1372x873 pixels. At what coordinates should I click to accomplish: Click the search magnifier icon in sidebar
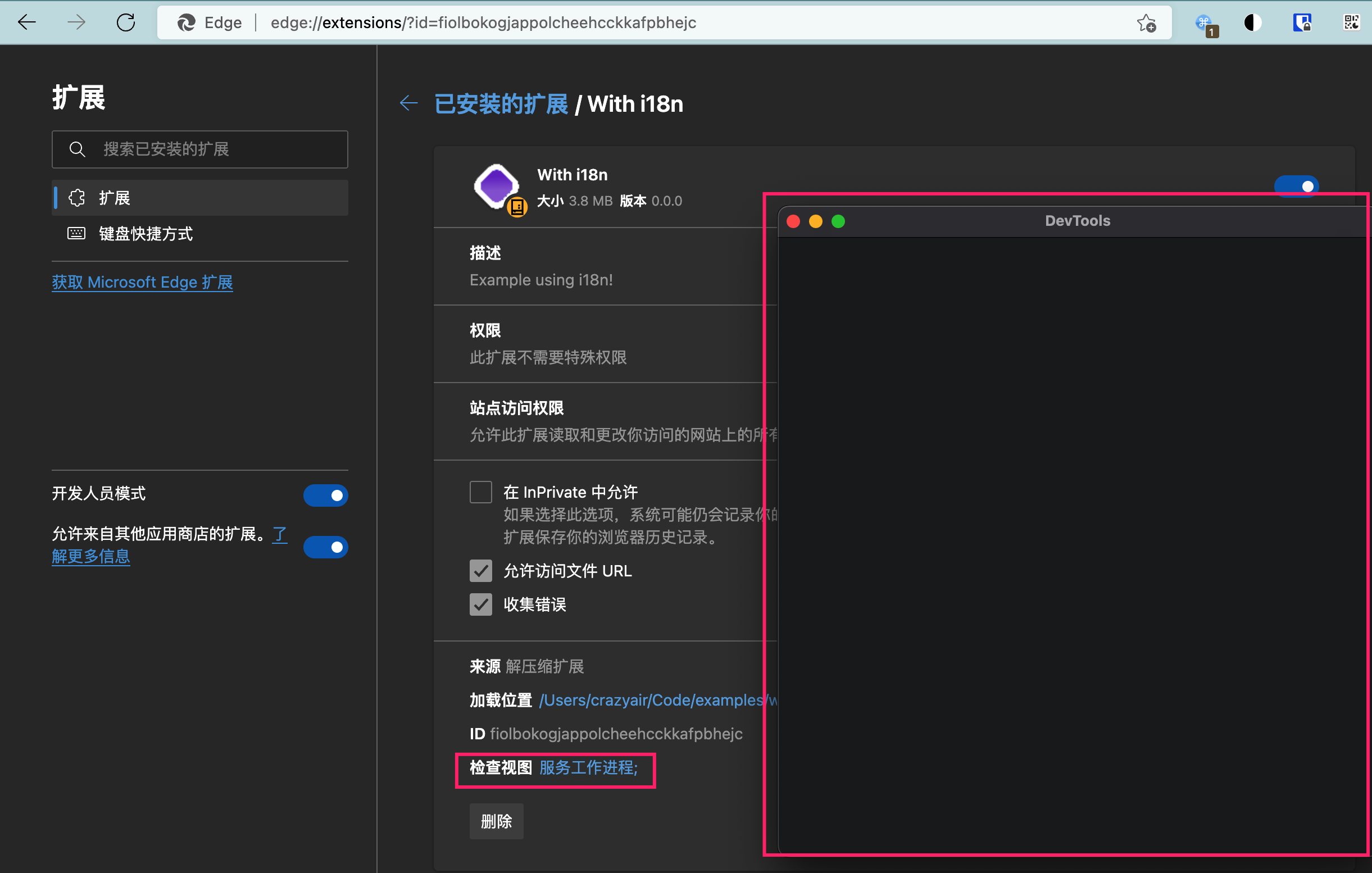coord(77,149)
